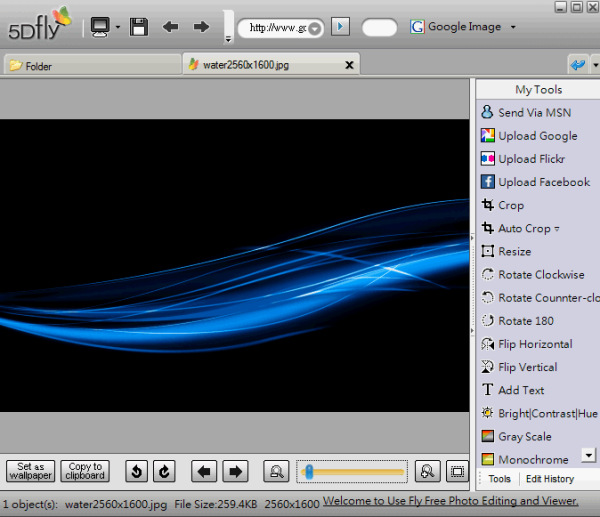
Task: Expand the URL address dropdown arrow
Action: tap(316, 28)
